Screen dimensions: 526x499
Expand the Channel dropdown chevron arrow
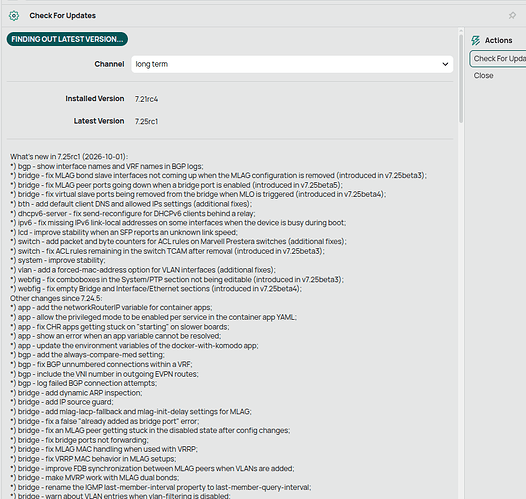pos(445,64)
